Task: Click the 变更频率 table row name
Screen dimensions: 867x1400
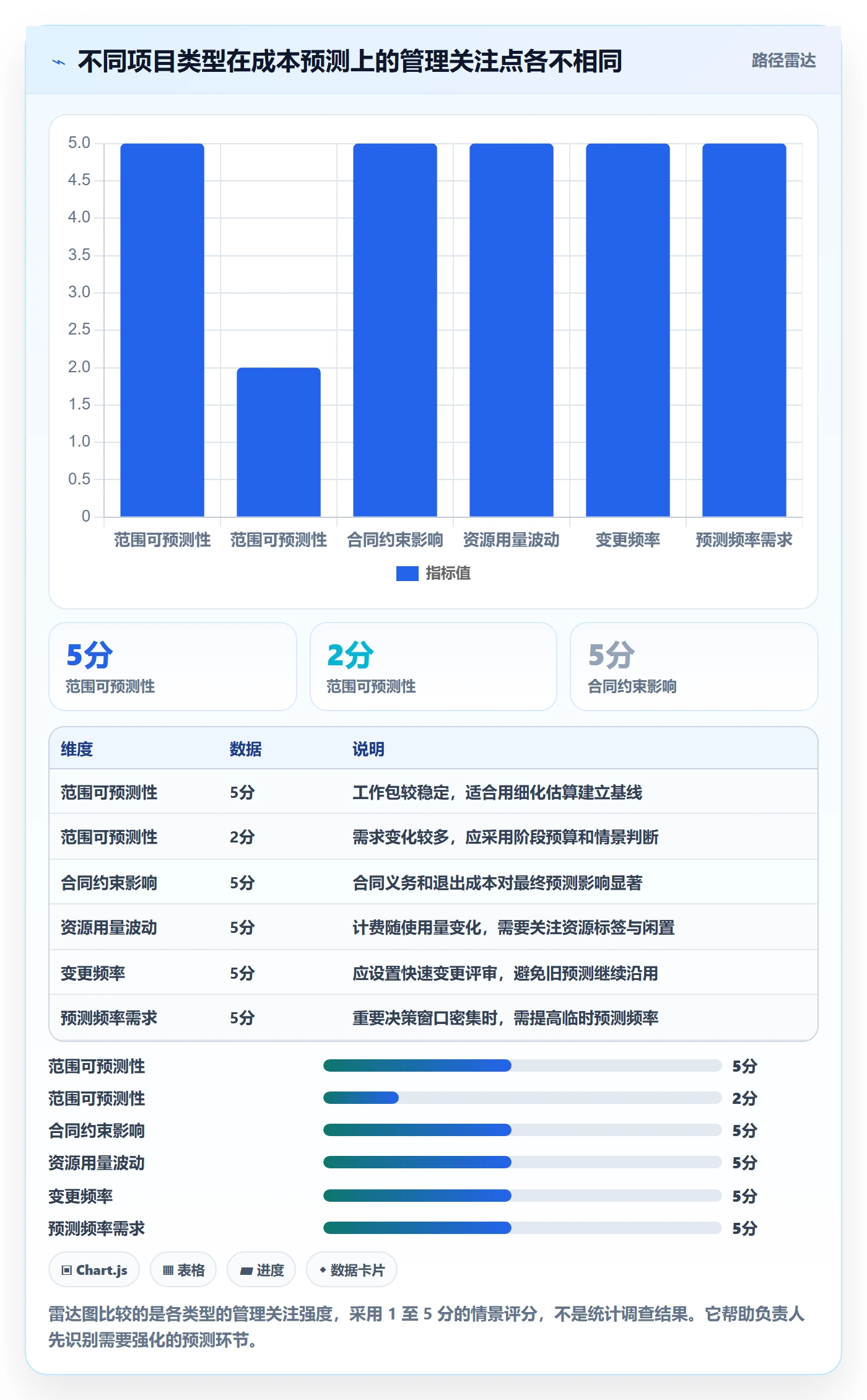Action: pos(93,973)
